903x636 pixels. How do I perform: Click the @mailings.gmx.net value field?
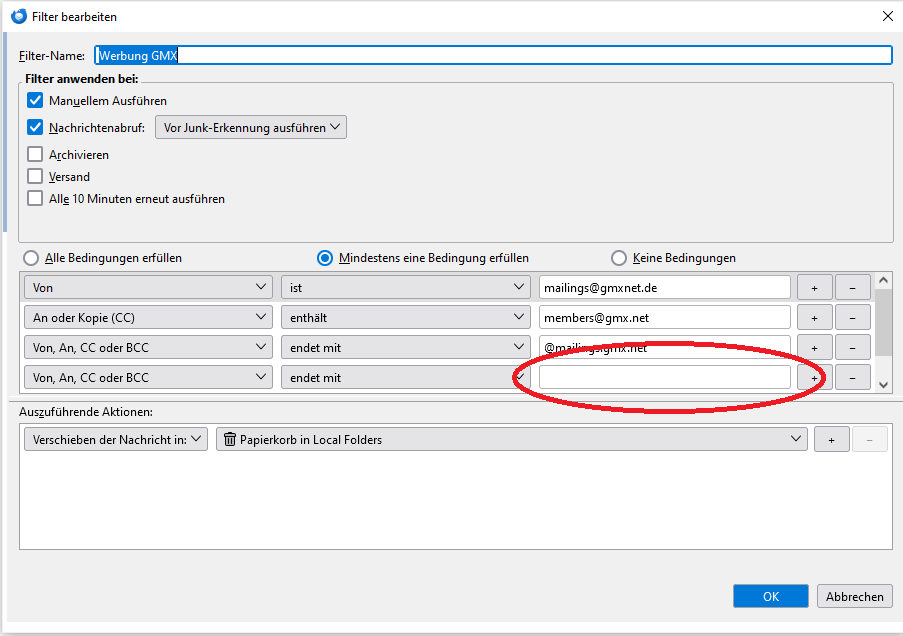click(x=665, y=347)
